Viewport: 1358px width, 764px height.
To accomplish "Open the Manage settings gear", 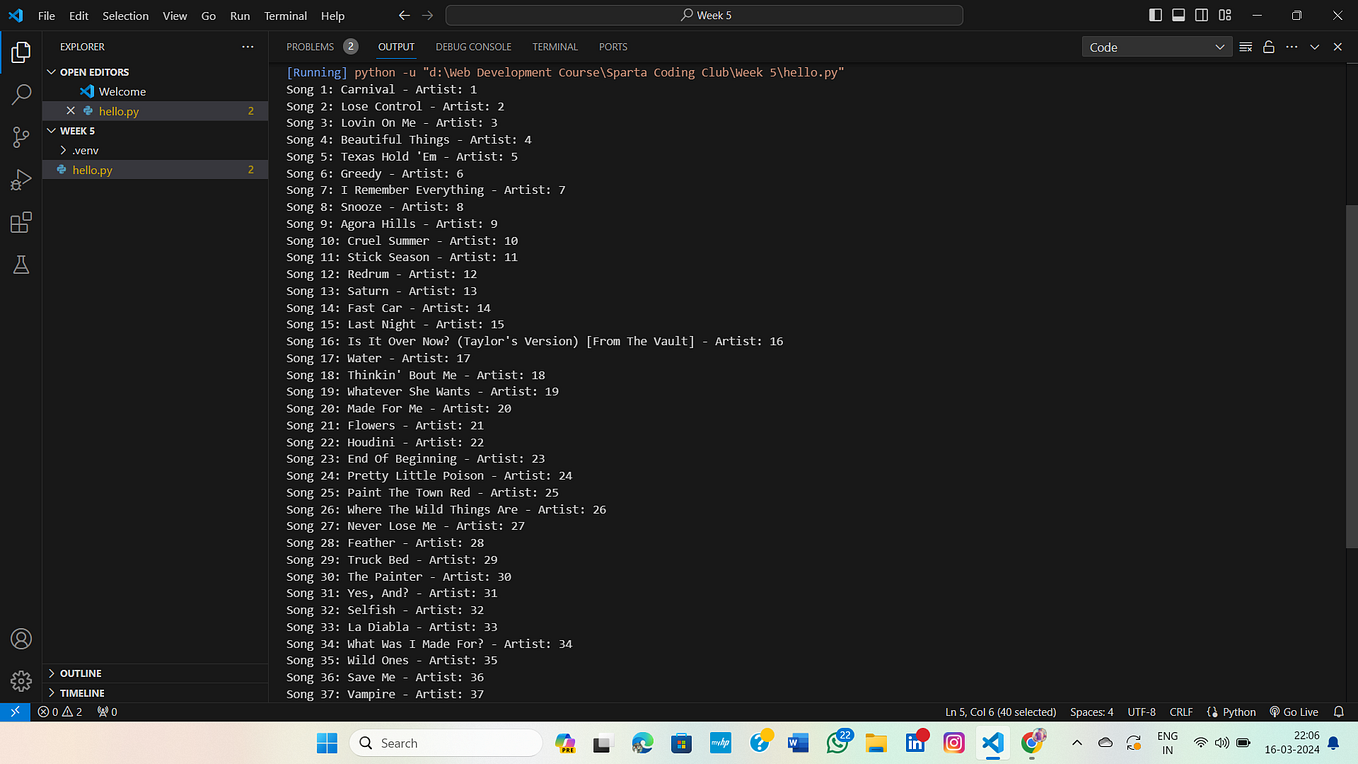I will tap(21, 680).
